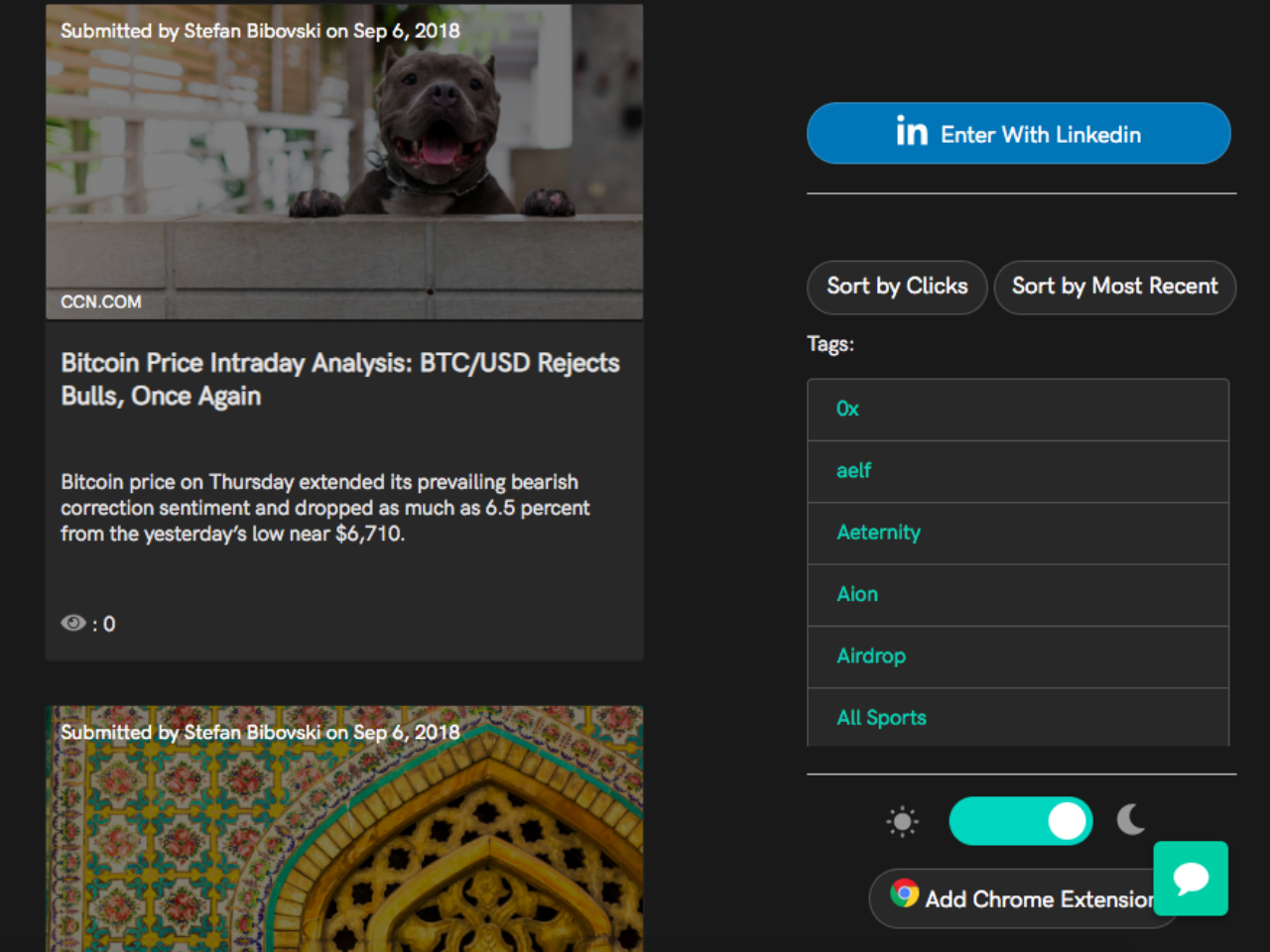Open the Bitcoin Price Intraday Analysis headline
The image size is (1270, 952).
pyautogui.click(x=340, y=379)
